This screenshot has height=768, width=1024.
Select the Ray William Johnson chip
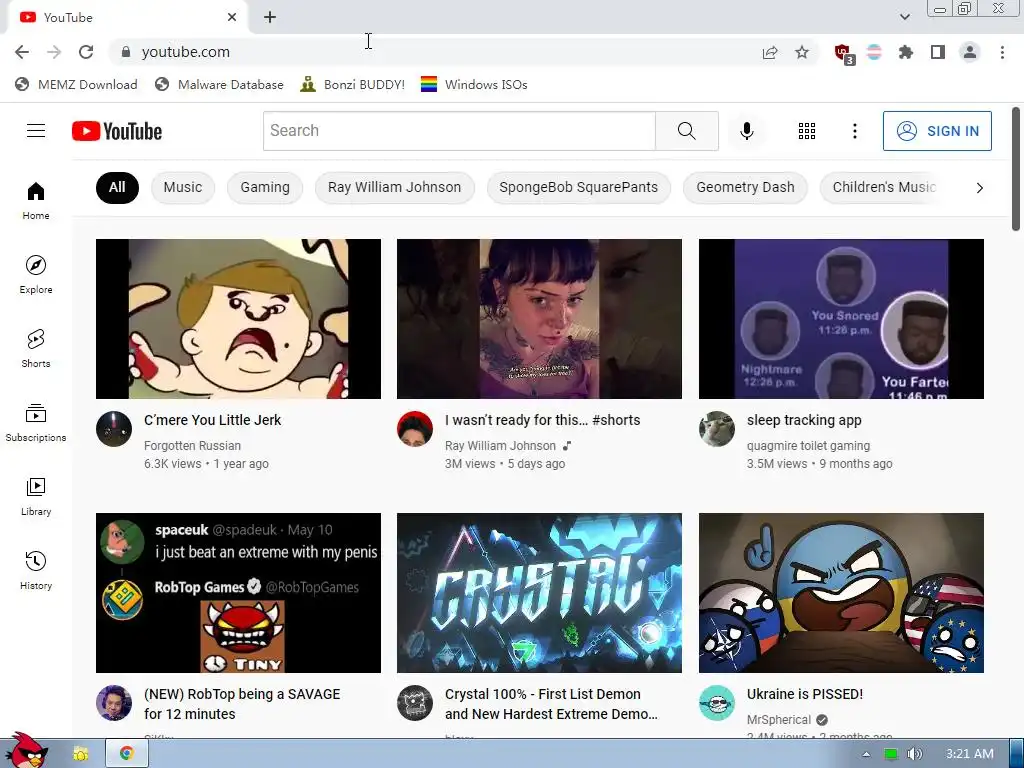click(x=394, y=187)
